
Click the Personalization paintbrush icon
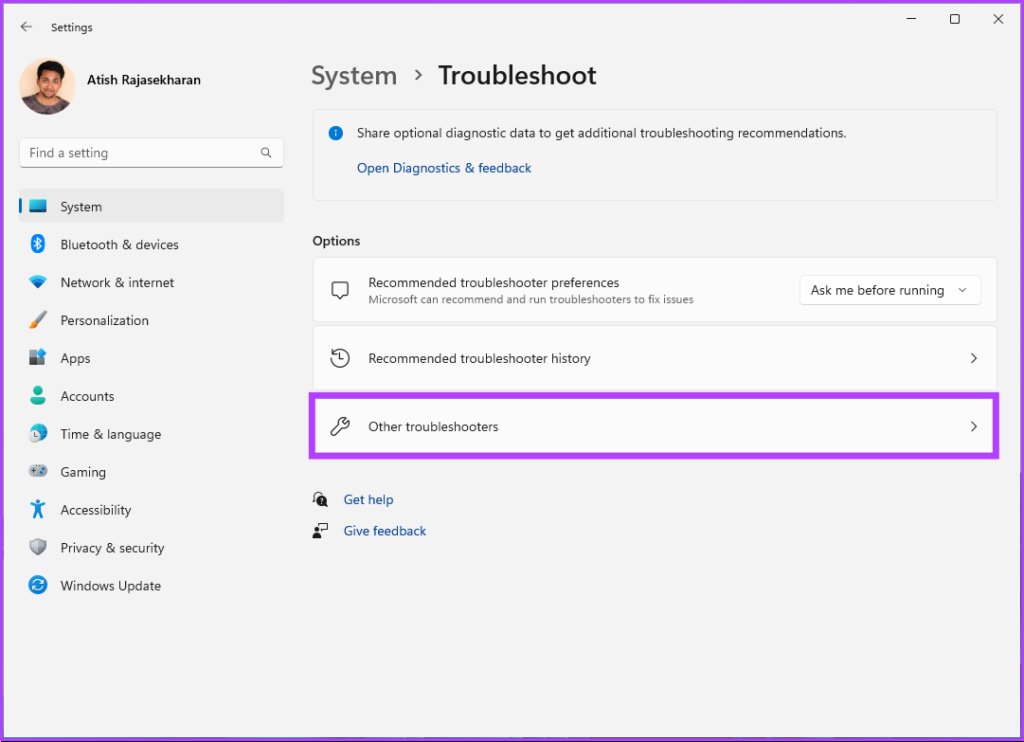pos(38,320)
